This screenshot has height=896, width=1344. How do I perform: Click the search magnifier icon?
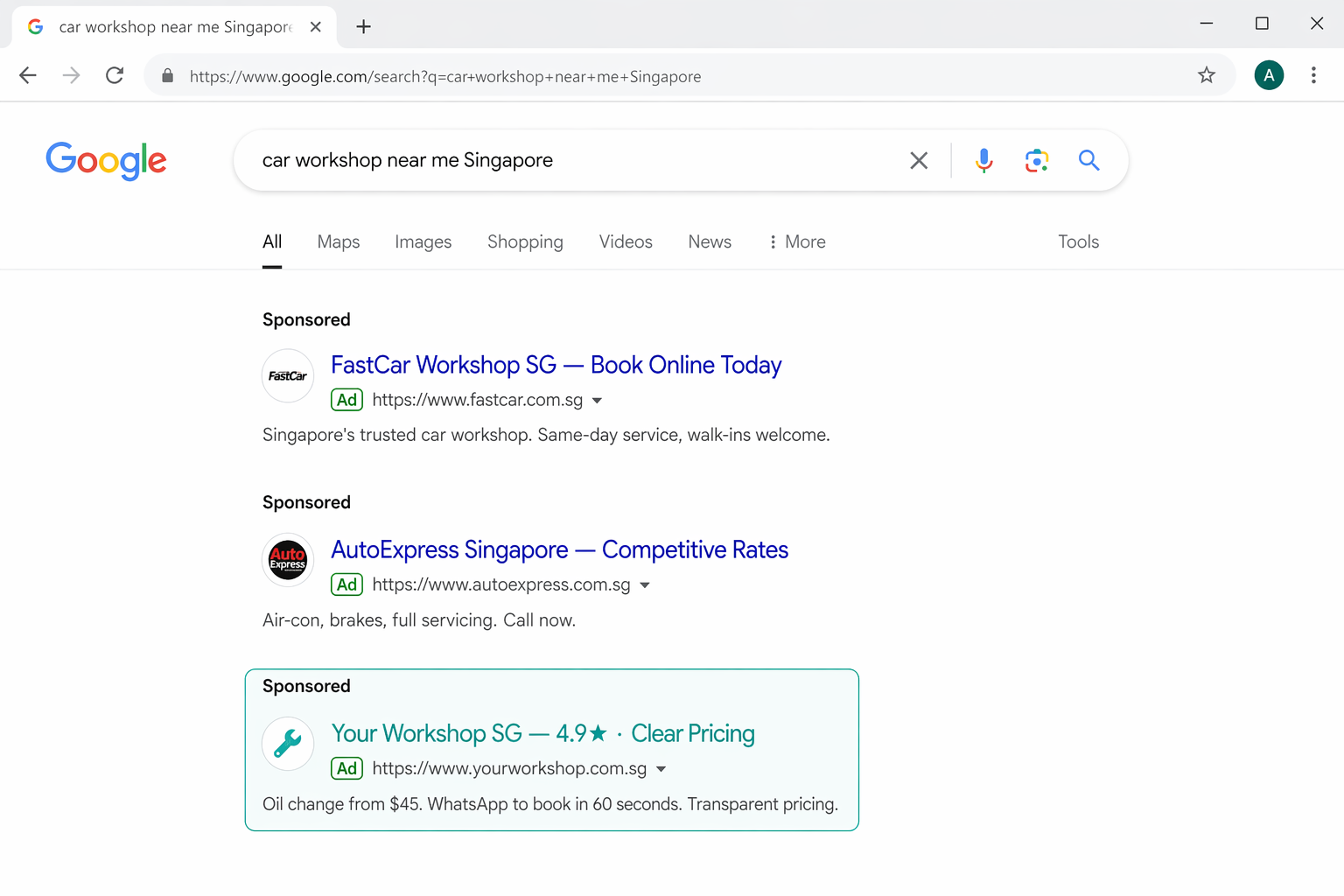(1088, 160)
